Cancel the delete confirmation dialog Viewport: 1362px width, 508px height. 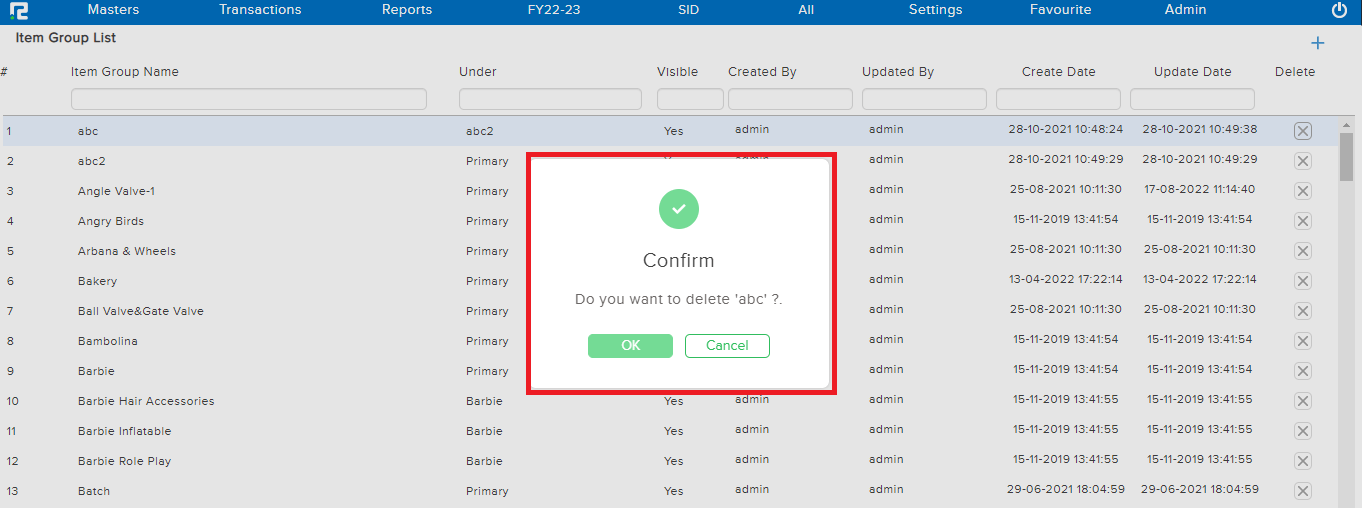(727, 346)
